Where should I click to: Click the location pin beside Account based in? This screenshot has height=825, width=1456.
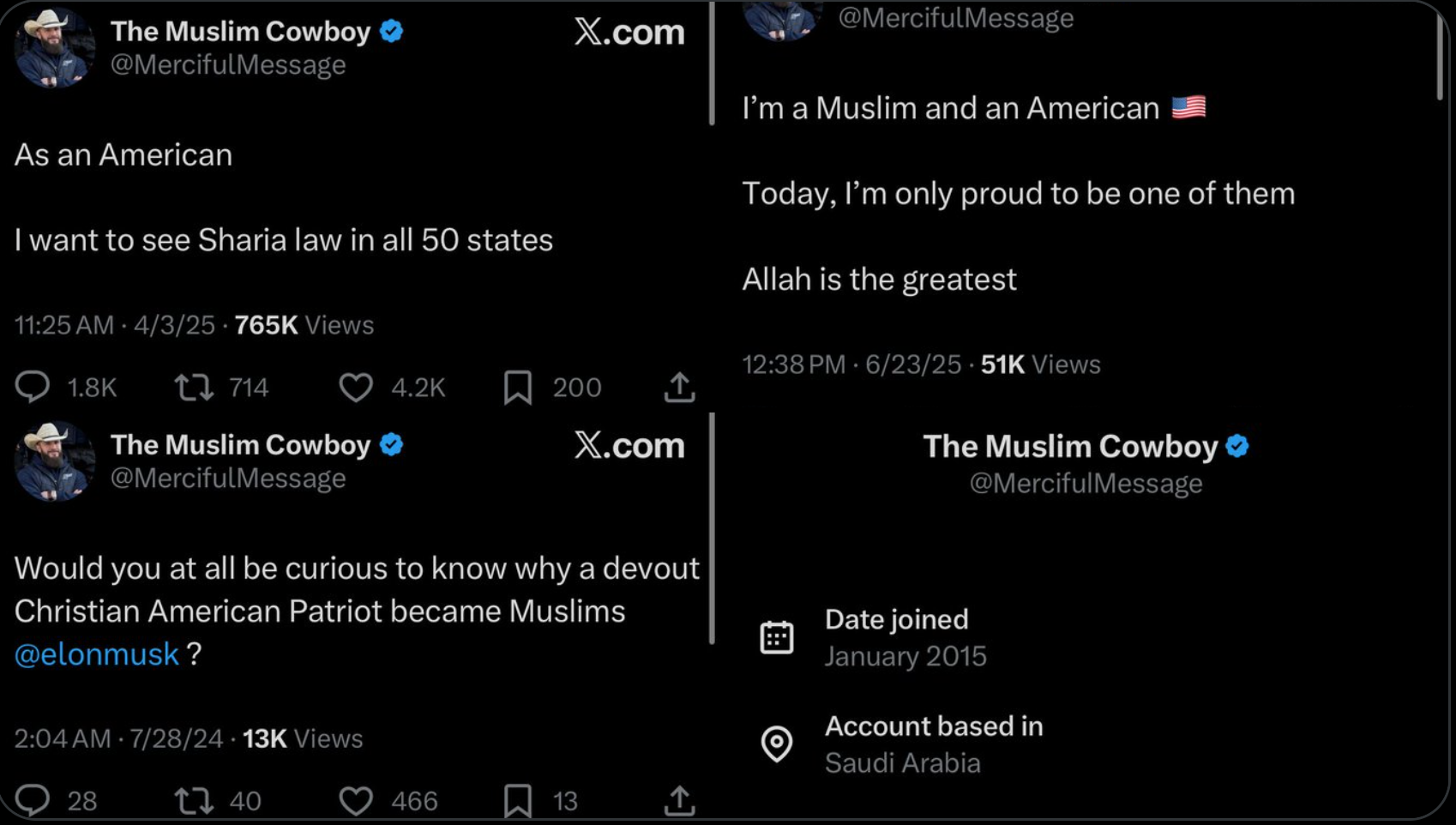[777, 744]
